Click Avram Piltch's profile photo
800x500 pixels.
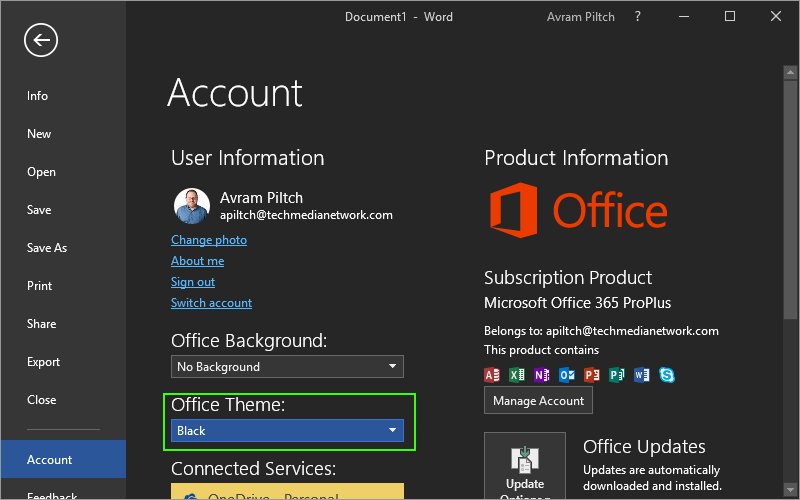192,206
